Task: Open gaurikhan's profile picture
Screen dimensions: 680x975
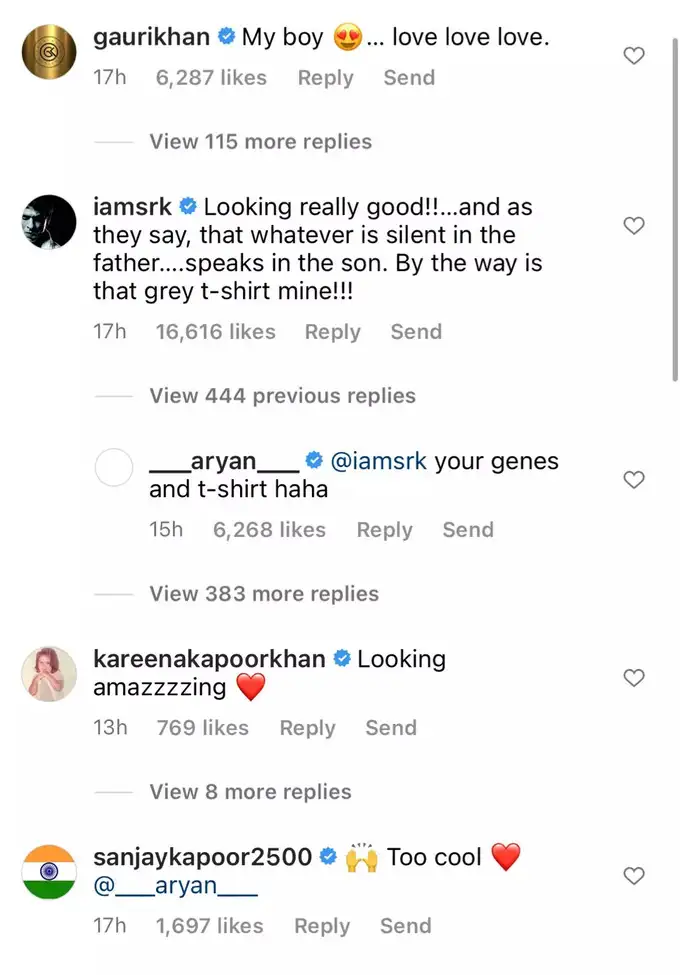Action: tap(48, 51)
